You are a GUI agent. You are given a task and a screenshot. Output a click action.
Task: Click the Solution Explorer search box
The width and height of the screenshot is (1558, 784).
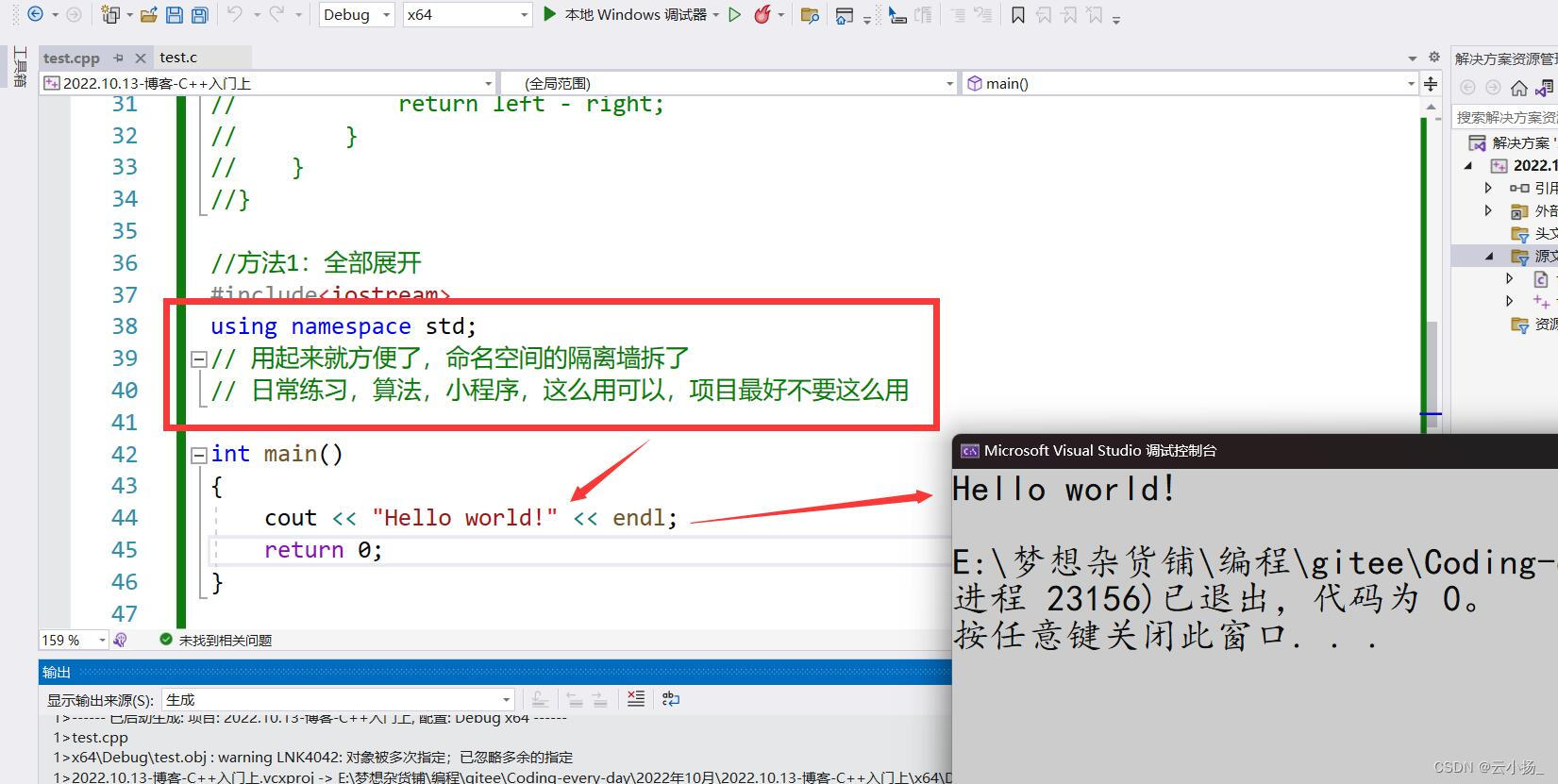pyautogui.click(x=1505, y=117)
